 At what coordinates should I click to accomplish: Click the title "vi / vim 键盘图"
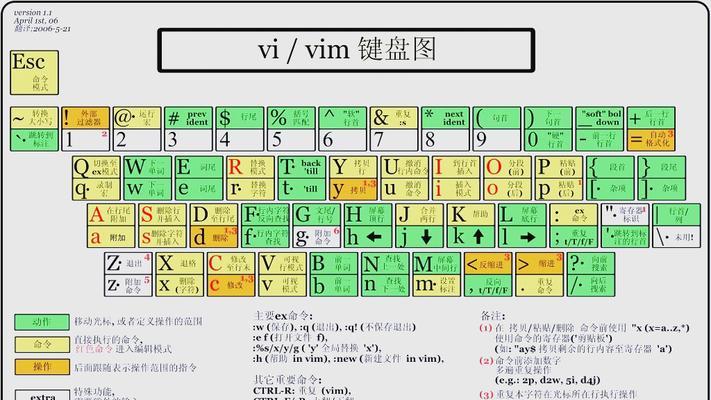(347, 49)
